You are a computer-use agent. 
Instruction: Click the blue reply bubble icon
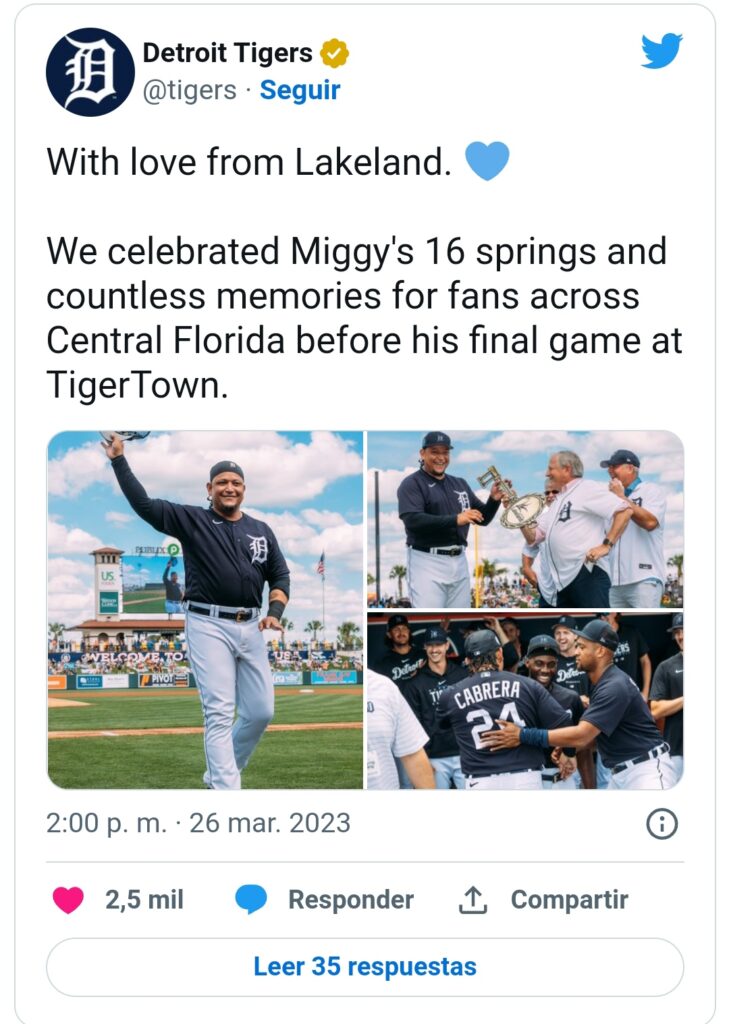(252, 900)
